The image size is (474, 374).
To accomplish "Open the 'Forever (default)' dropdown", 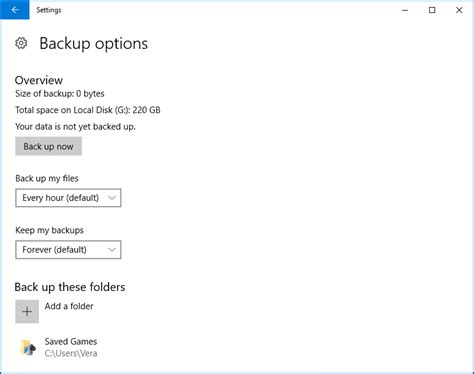I will coord(68,250).
